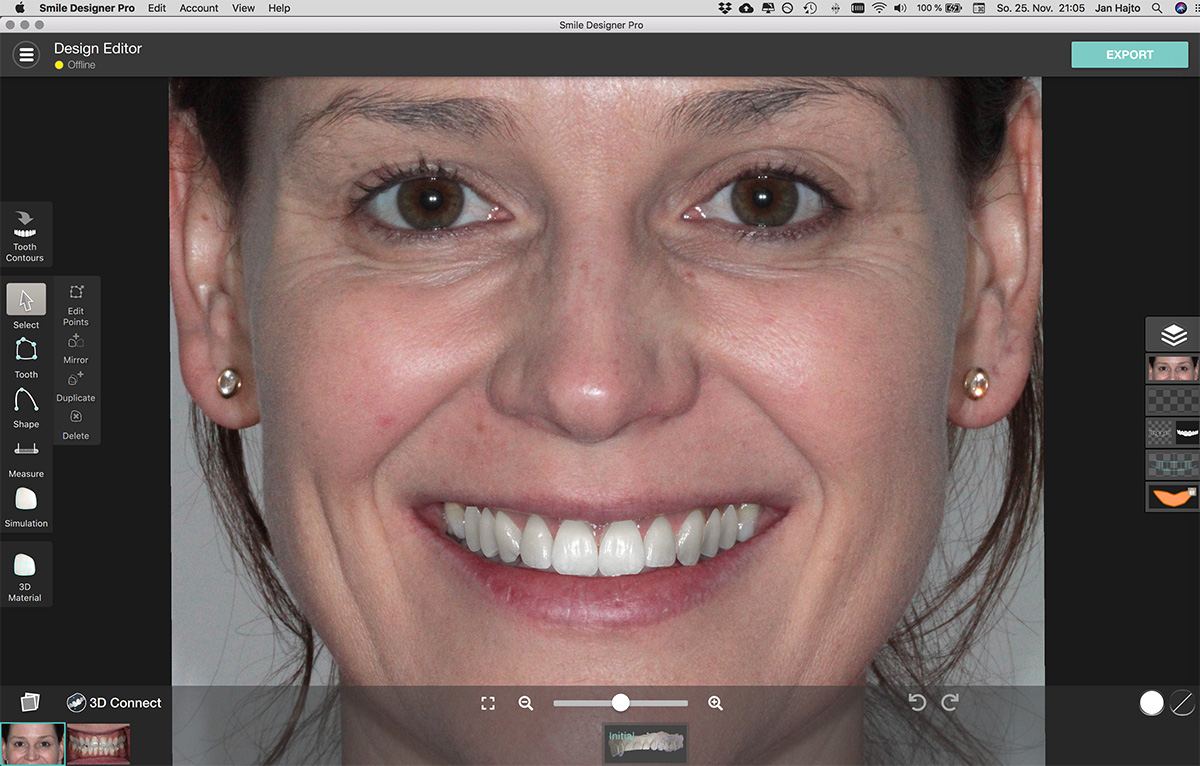The height and width of the screenshot is (766, 1200).
Task: Click the Mirror option
Action: click(76, 349)
